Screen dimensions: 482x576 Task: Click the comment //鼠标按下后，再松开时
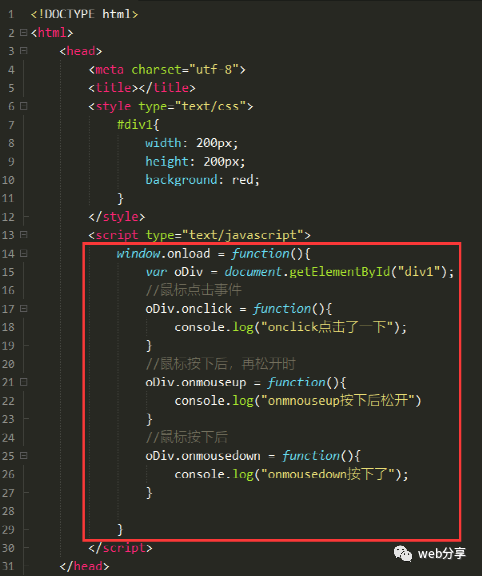(x=220, y=364)
